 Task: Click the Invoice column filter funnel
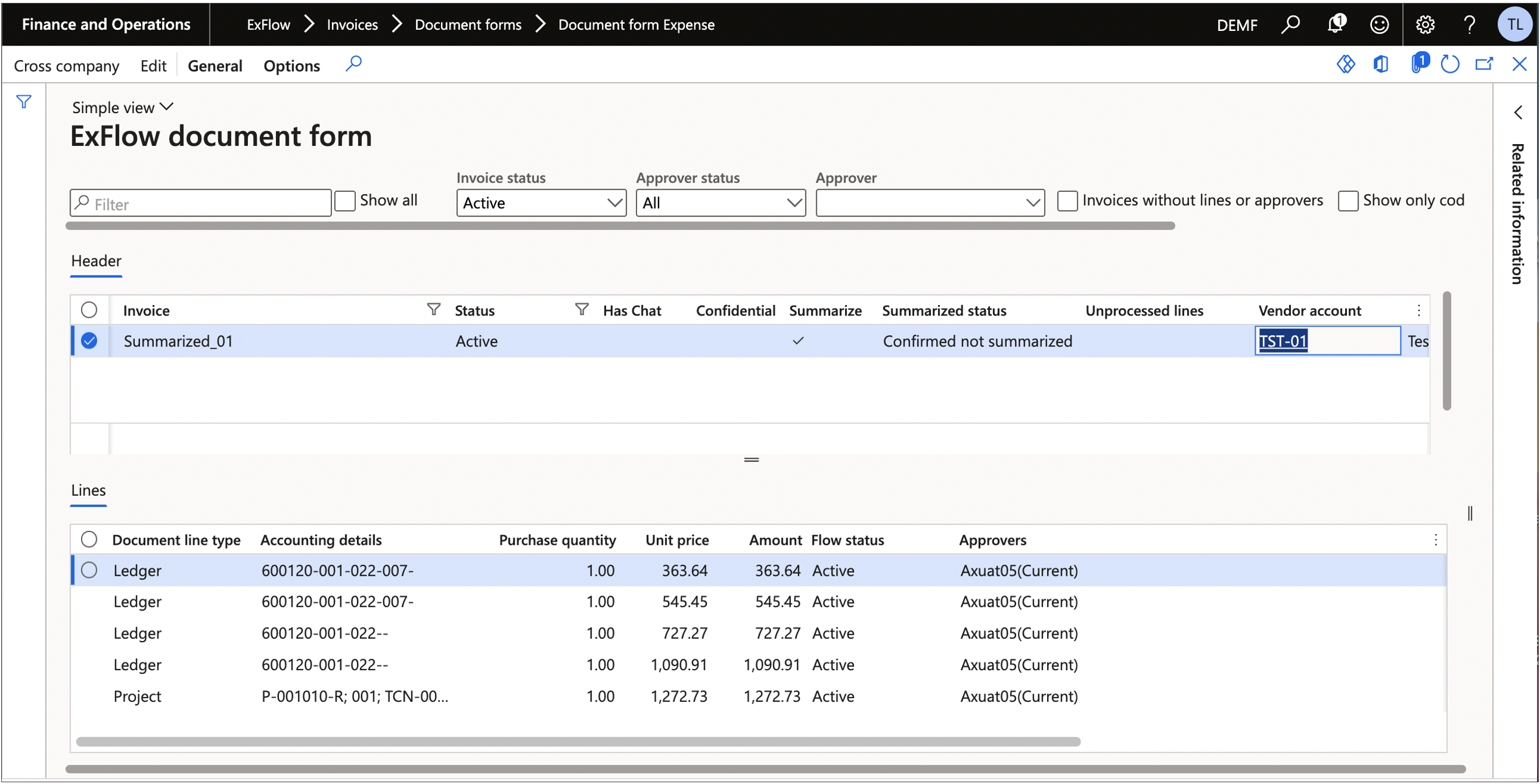434,310
